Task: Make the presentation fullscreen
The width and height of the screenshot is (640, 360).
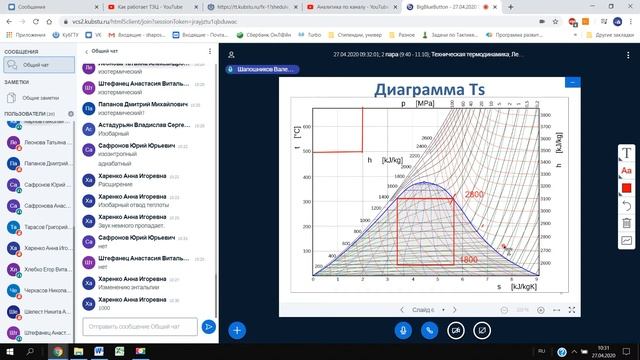Action: coord(572,310)
